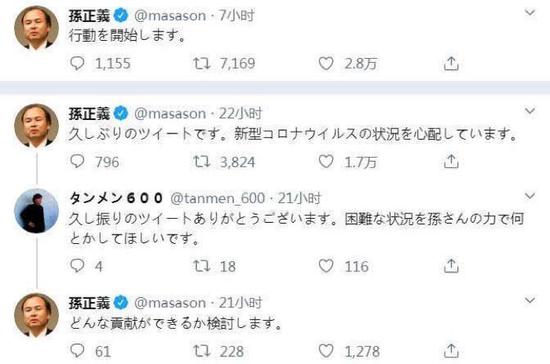Open @masason handle on 7小时 tweet

pyautogui.click(x=170, y=16)
